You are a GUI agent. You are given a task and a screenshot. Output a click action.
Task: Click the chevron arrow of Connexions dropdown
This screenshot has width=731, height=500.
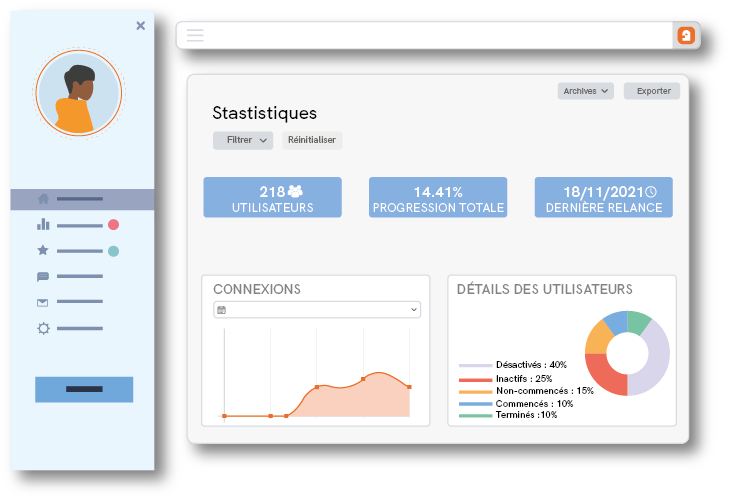click(x=414, y=310)
